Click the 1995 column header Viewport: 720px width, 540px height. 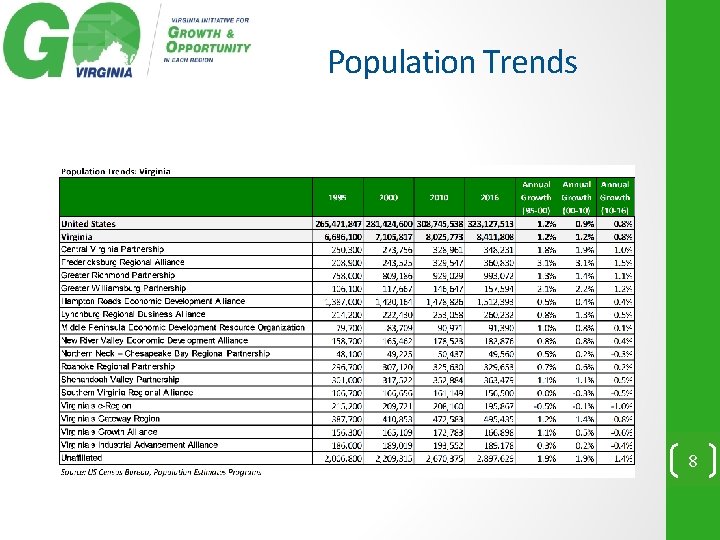[x=338, y=197]
